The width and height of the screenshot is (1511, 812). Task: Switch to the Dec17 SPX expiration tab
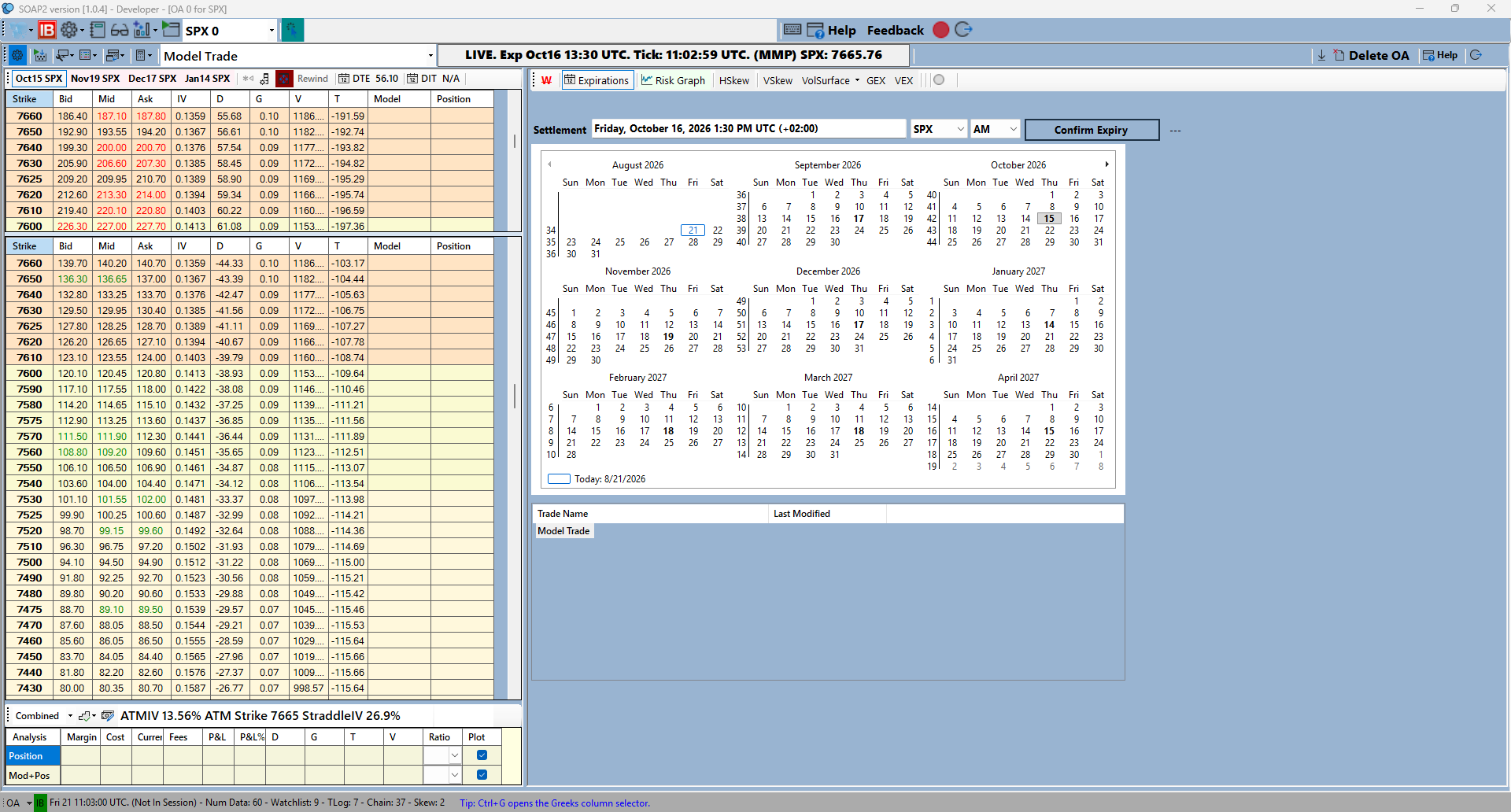click(x=152, y=79)
